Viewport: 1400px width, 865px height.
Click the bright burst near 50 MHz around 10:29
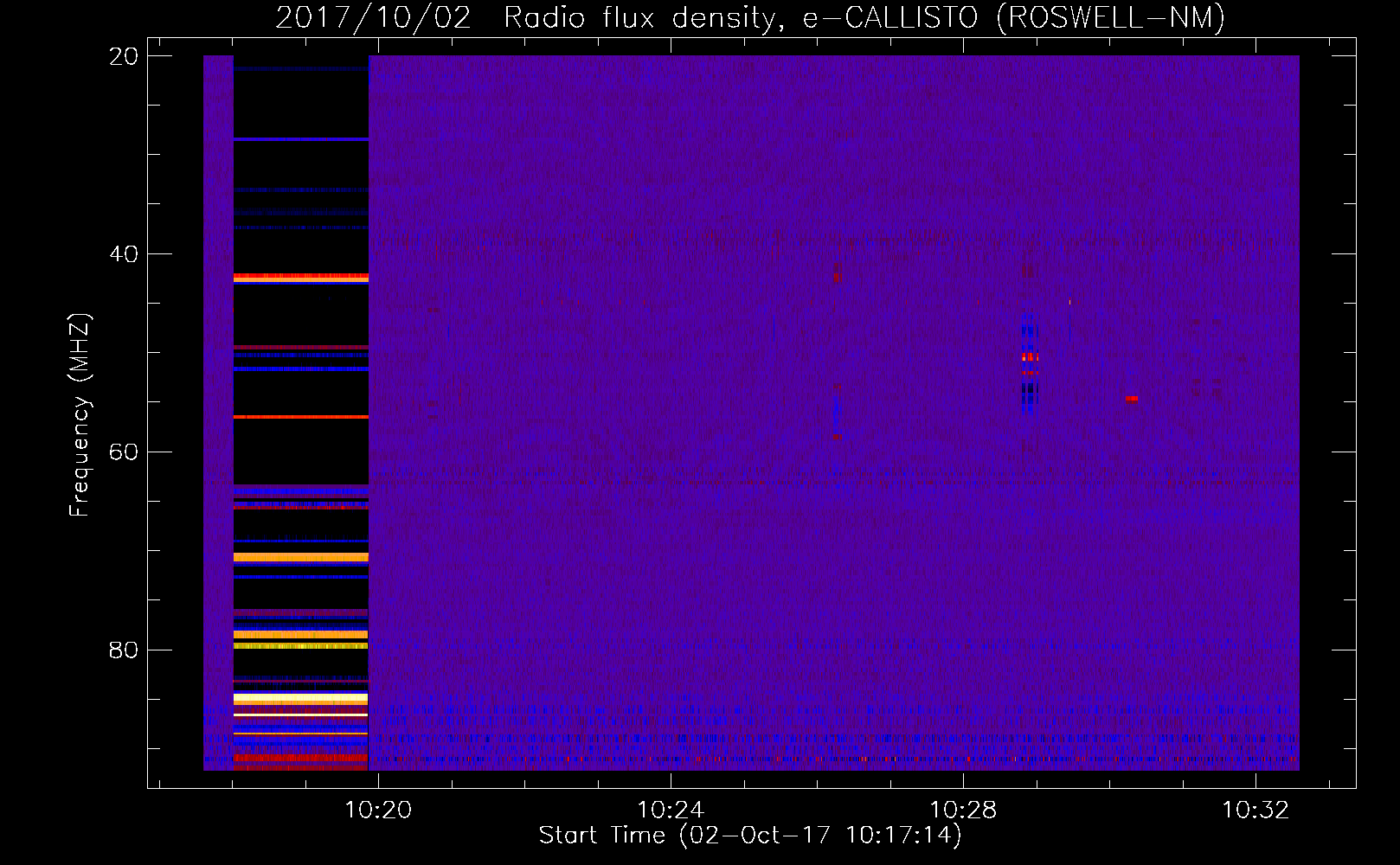[1029, 356]
